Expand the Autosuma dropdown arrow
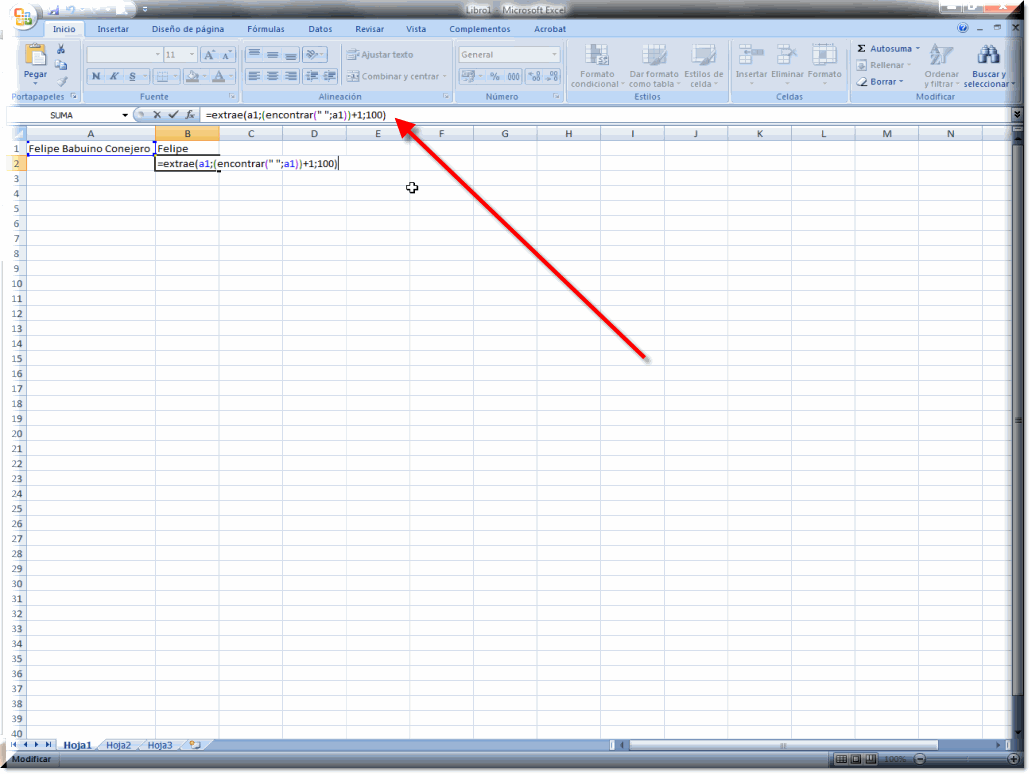The height and width of the screenshot is (774, 1030). click(x=917, y=49)
